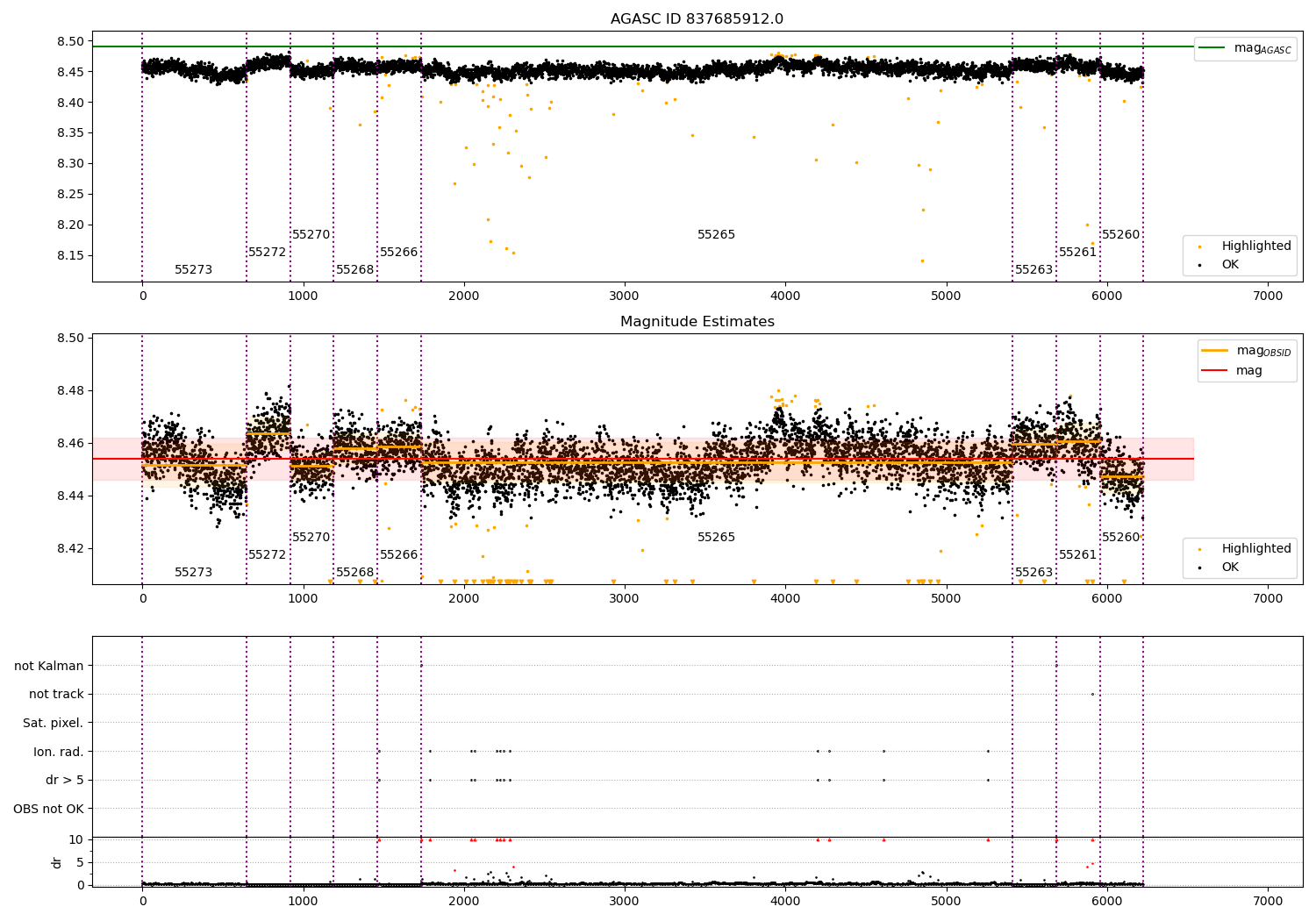Screen dimensions: 1316x921
Task: Click obsid label 55265 in Magnitude Estimates plot
Action: click(x=716, y=538)
